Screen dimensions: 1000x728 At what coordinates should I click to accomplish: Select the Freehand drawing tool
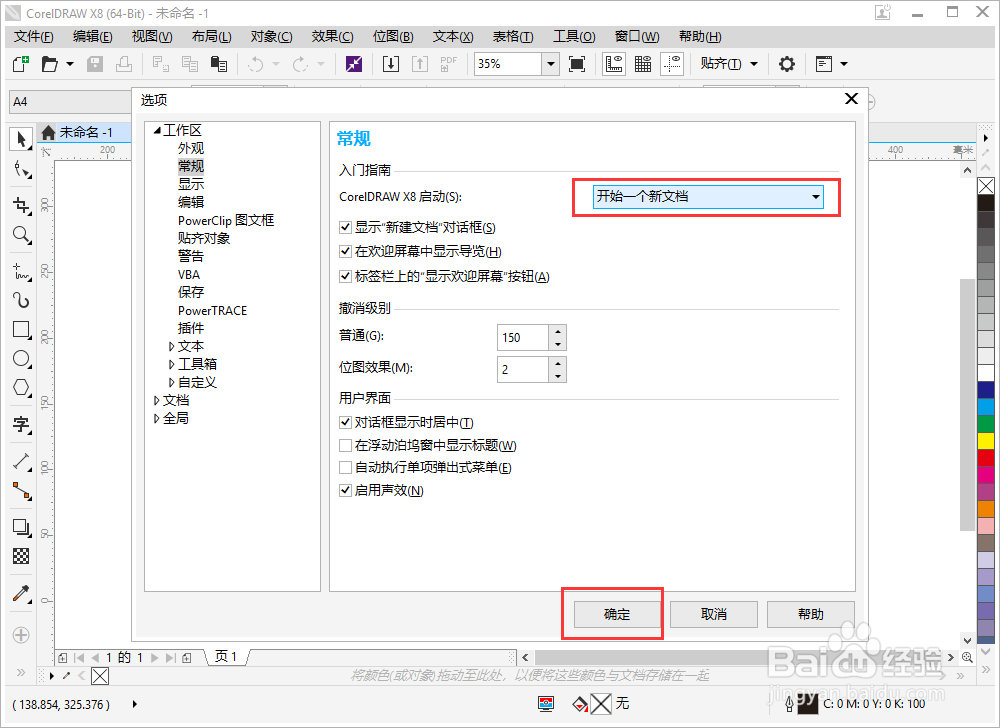[x=22, y=272]
